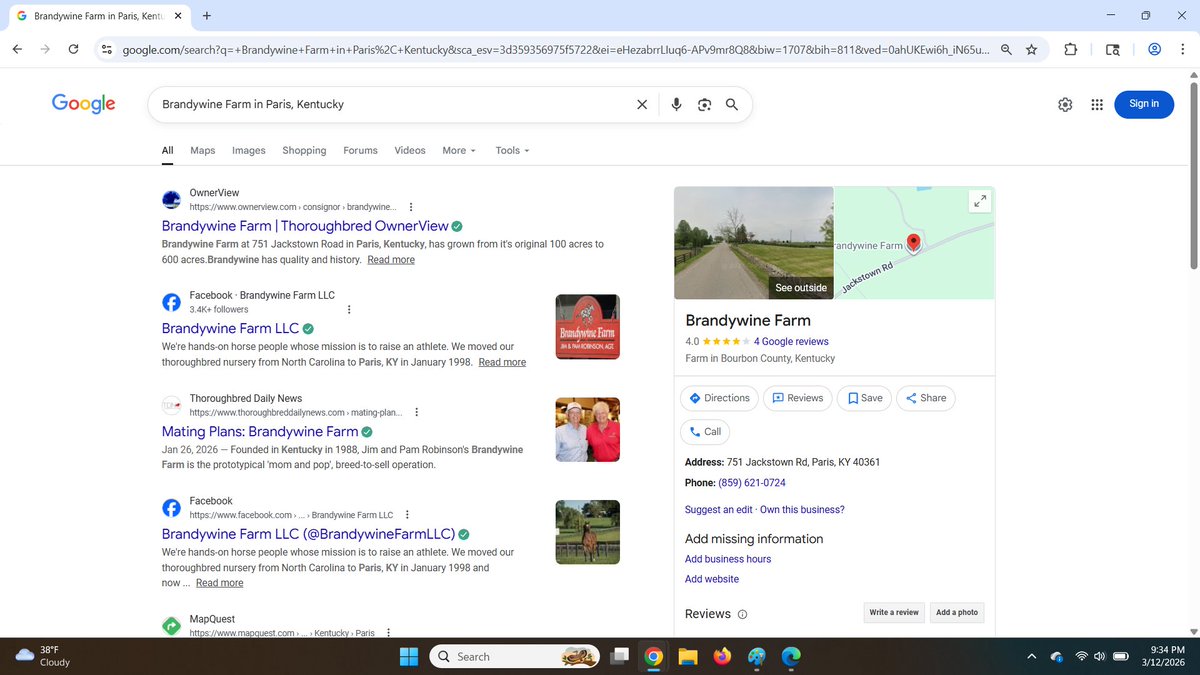Search by image with Google Lens icon

click(704, 104)
